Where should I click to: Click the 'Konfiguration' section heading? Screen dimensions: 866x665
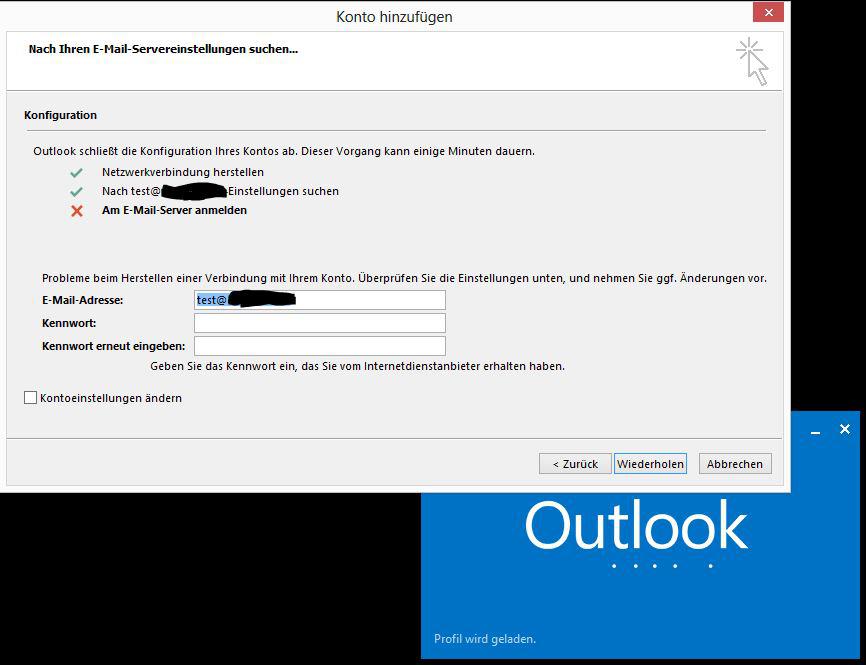point(61,115)
